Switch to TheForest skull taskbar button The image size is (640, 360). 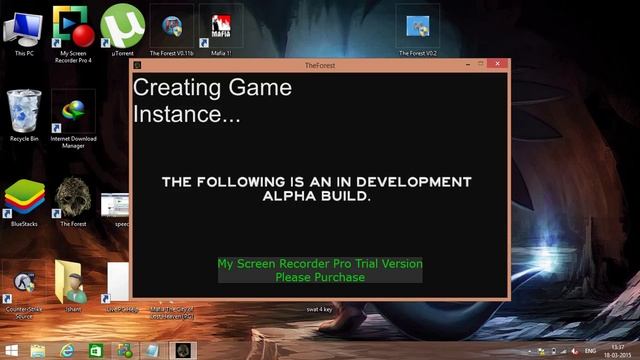(183, 351)
